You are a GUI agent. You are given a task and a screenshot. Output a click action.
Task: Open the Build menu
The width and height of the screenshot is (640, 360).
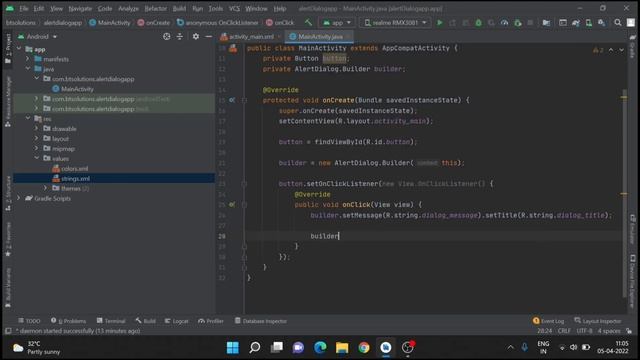pos(179,9)
